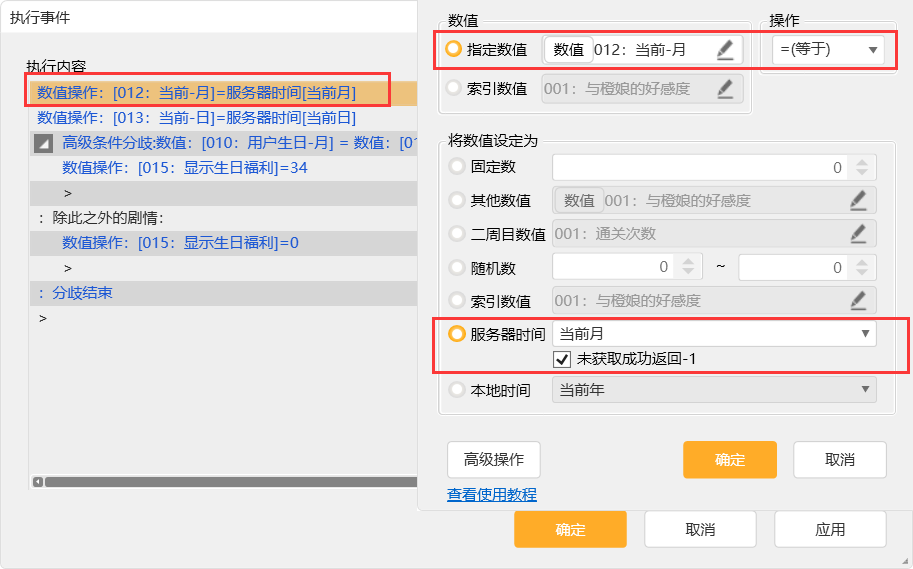The width and height of the screenshot is (913, 569).
Task: Click edit pencil in 其他数值 row
Action: coord(858,201)
